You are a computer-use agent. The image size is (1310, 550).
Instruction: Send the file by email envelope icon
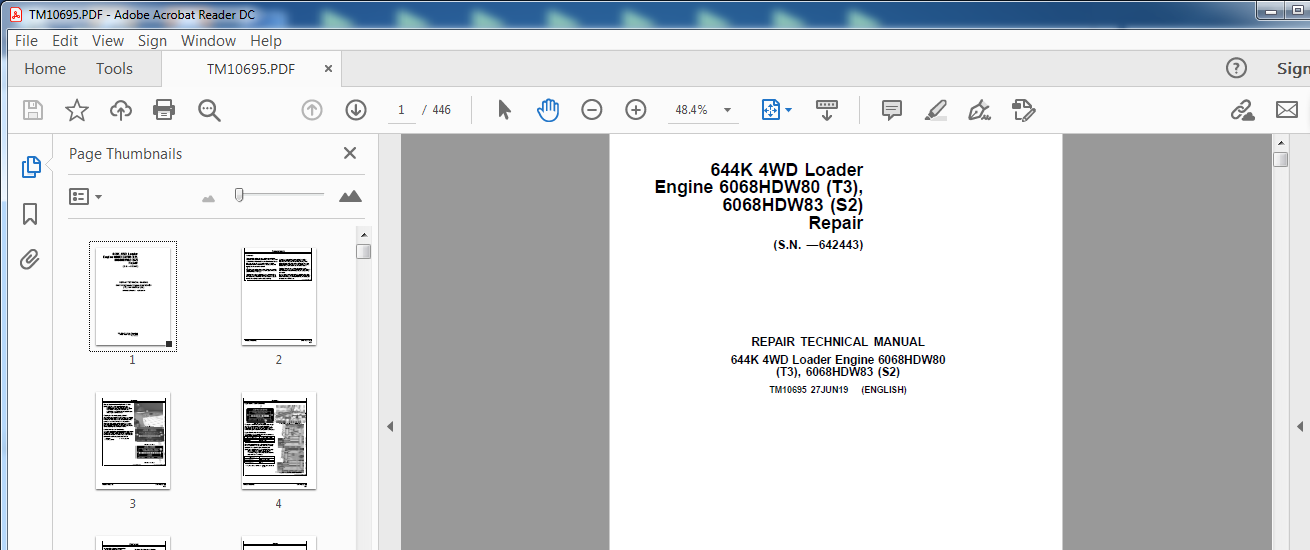click(x=1286, y=110)
